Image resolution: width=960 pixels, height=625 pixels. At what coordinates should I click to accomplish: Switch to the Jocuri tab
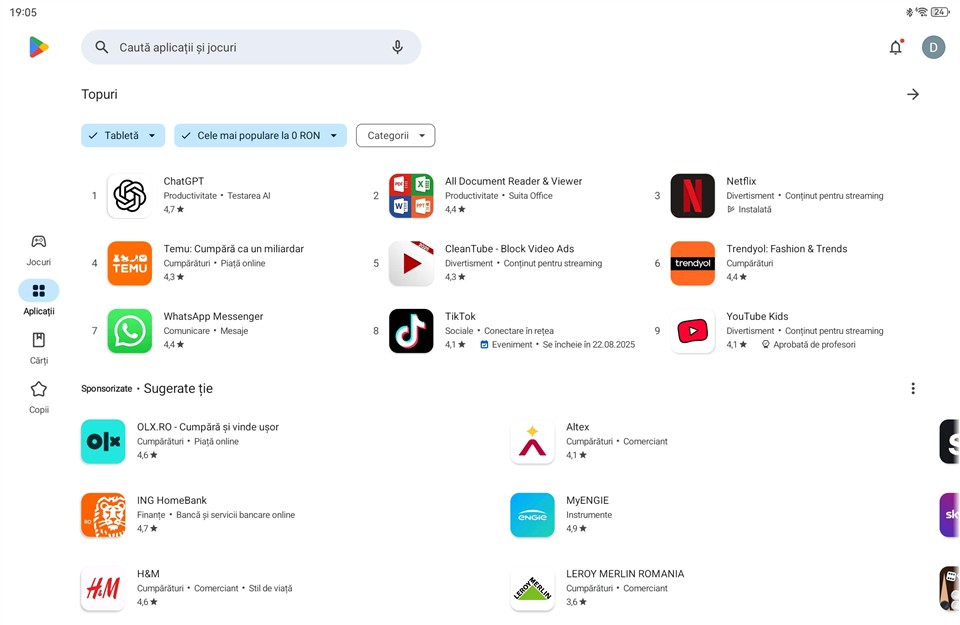click(39, 249)
